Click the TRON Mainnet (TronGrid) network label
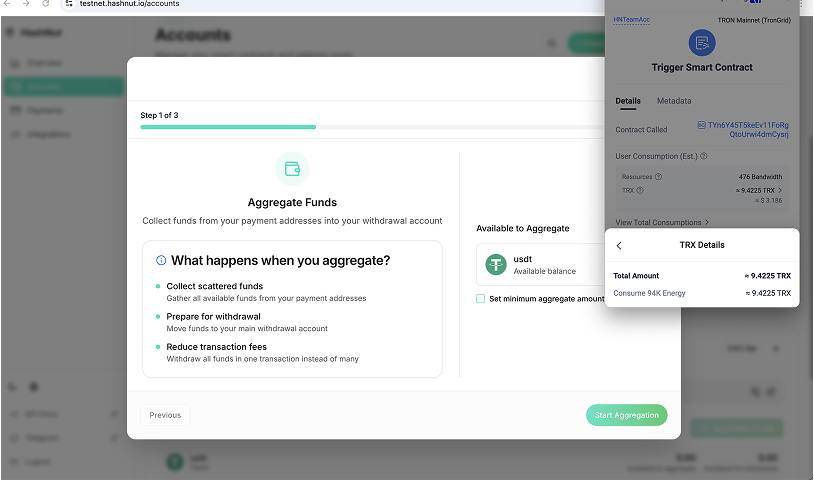This screenshot has height=480, width=814. (754, 20)
